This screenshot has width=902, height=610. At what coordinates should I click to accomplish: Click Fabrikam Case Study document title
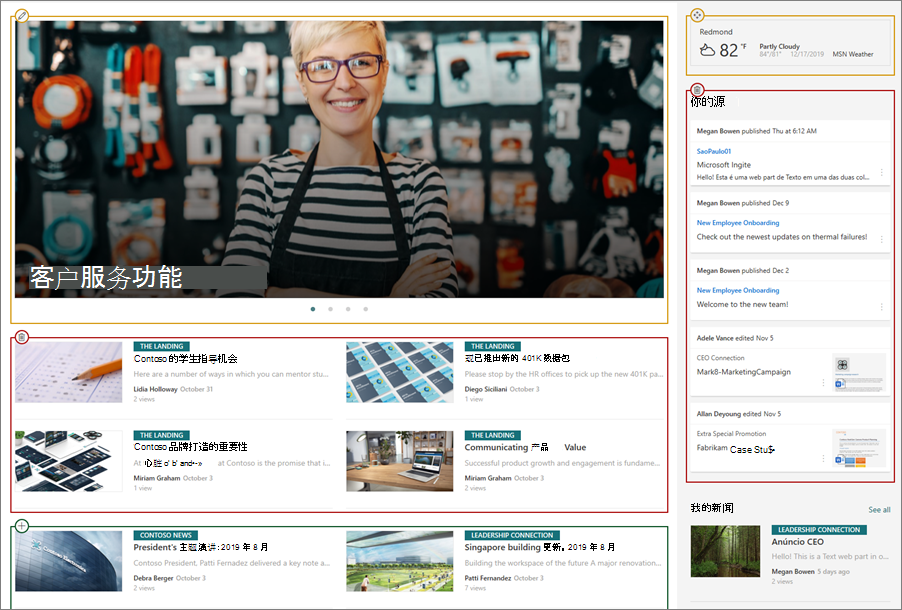tap(736, 449)
